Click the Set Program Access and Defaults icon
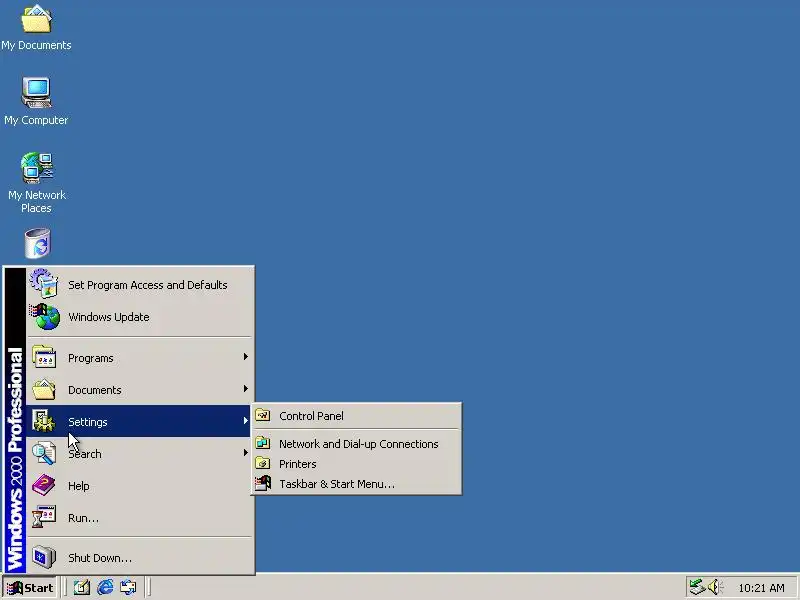The image size is (800, 600). click(44, 284)
